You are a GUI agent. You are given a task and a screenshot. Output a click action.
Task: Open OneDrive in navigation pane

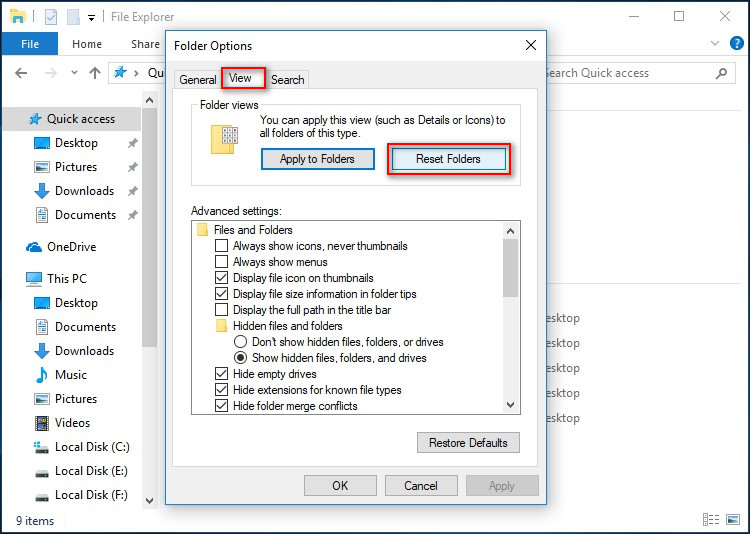click(x=61, y=246)
